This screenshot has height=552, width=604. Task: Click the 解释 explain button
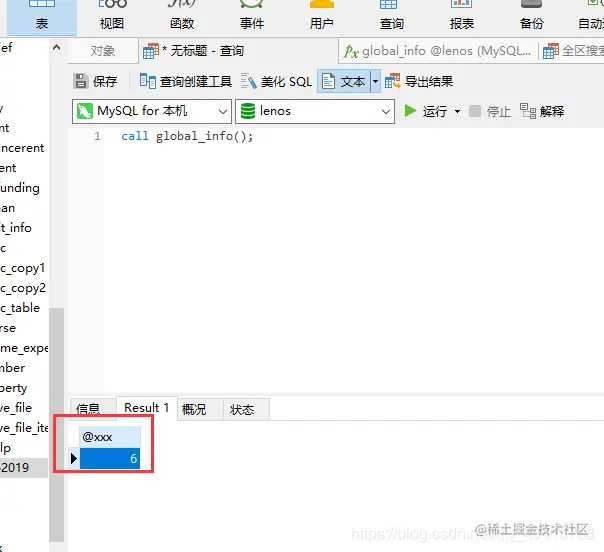[542, 111]
